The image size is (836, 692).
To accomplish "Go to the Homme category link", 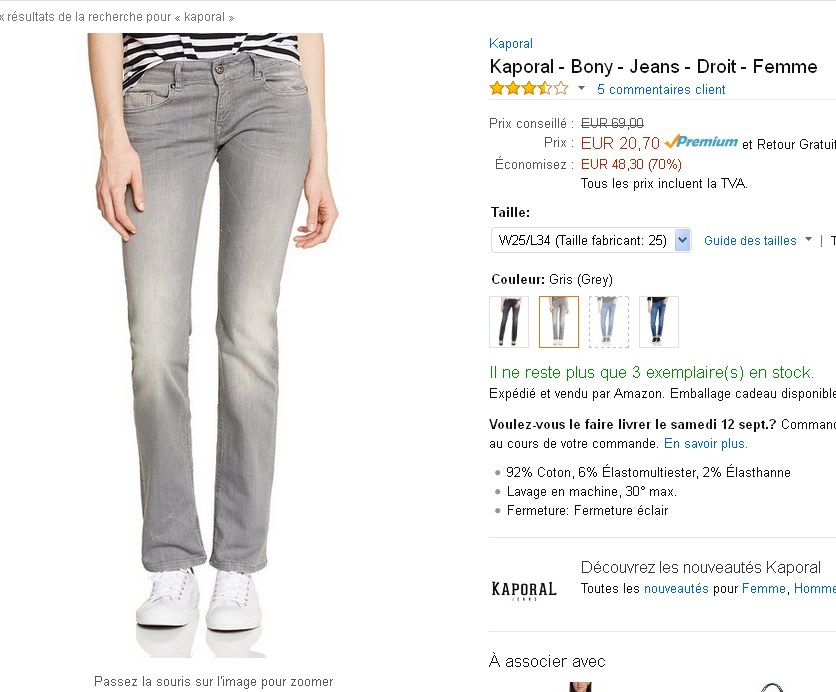I will coord(814,589).
